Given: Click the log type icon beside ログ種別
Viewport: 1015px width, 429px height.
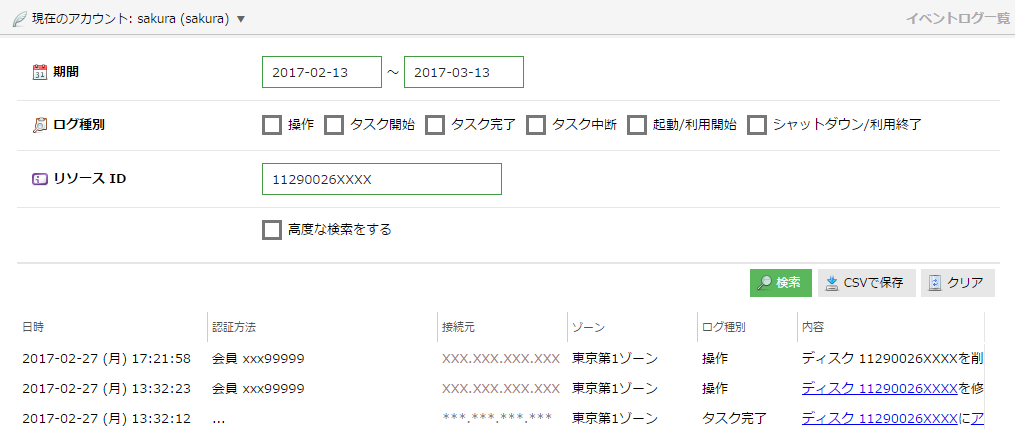Looking at the screenshot, I should coord(40,125).
